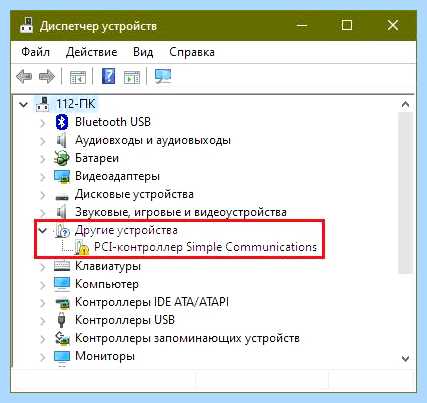This screenshot has height=403, width=427.
Task: Click the monitor icon beside Мониторы
Action: [62, 357]
